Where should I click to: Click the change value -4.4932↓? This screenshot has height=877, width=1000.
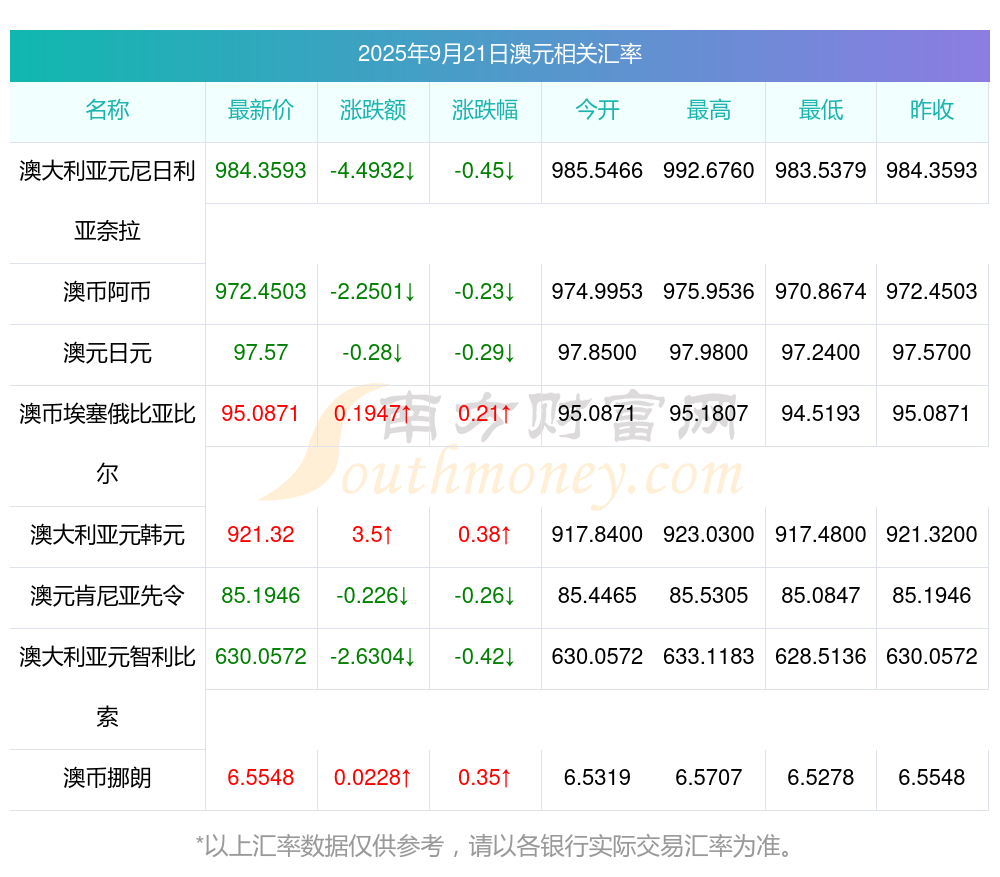coord(373,170)
